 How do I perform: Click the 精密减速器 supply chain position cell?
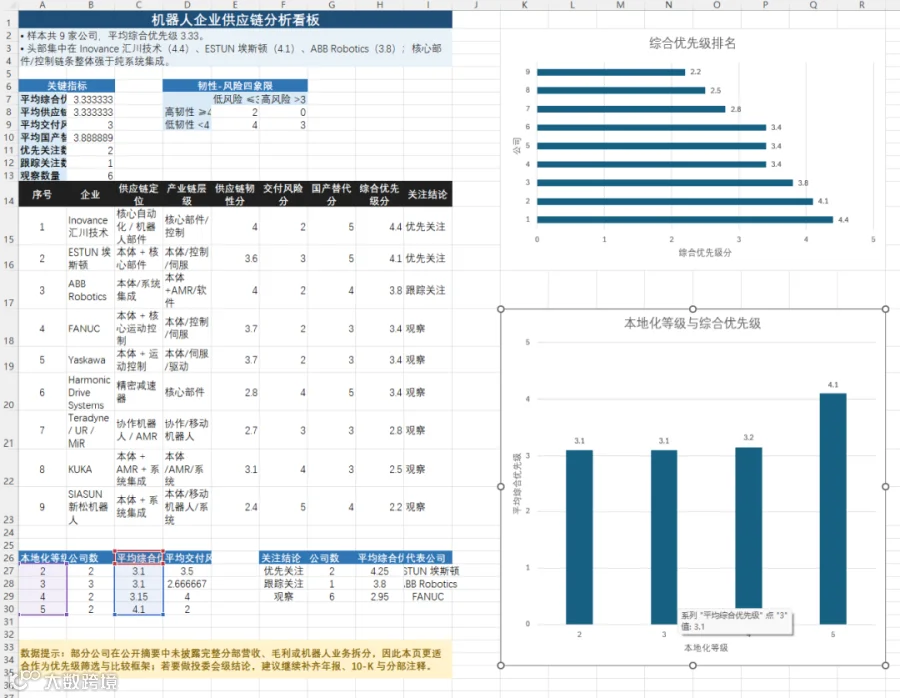tap(138, 392)
